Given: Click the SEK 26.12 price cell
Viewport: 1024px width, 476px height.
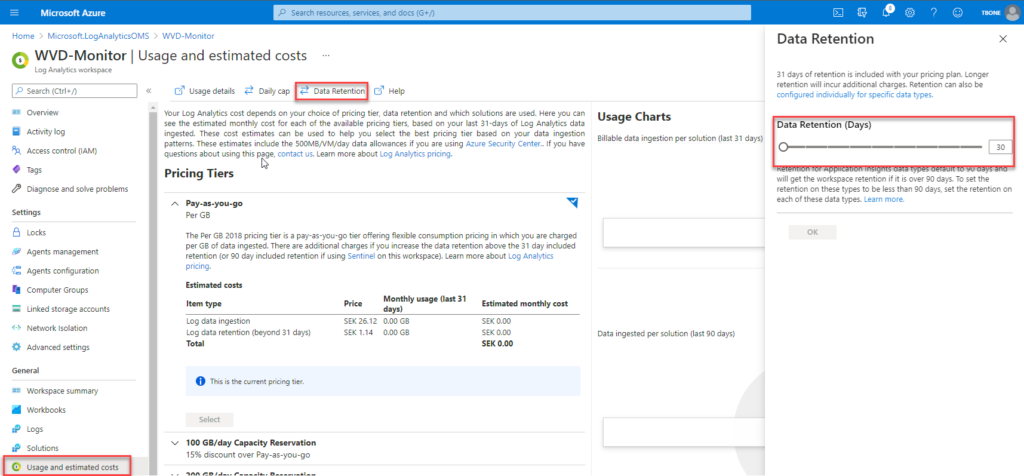Looking at the screenshot, I should click(359, 321).
